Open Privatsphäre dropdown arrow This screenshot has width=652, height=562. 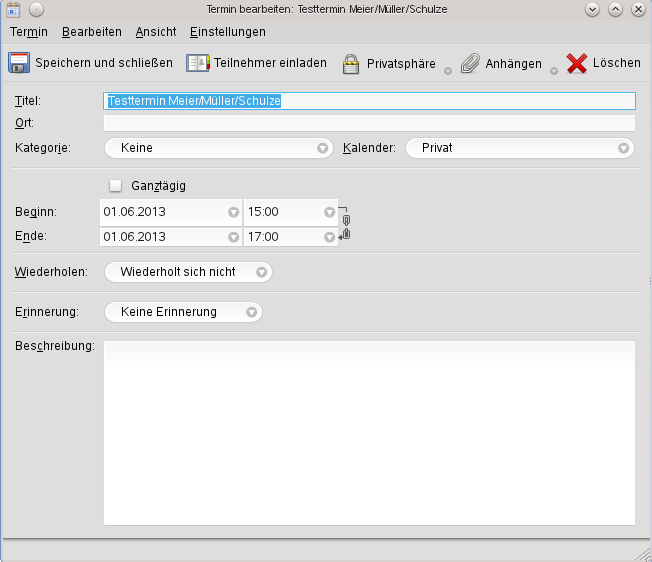pyautogui.click(x=448, y=71)
